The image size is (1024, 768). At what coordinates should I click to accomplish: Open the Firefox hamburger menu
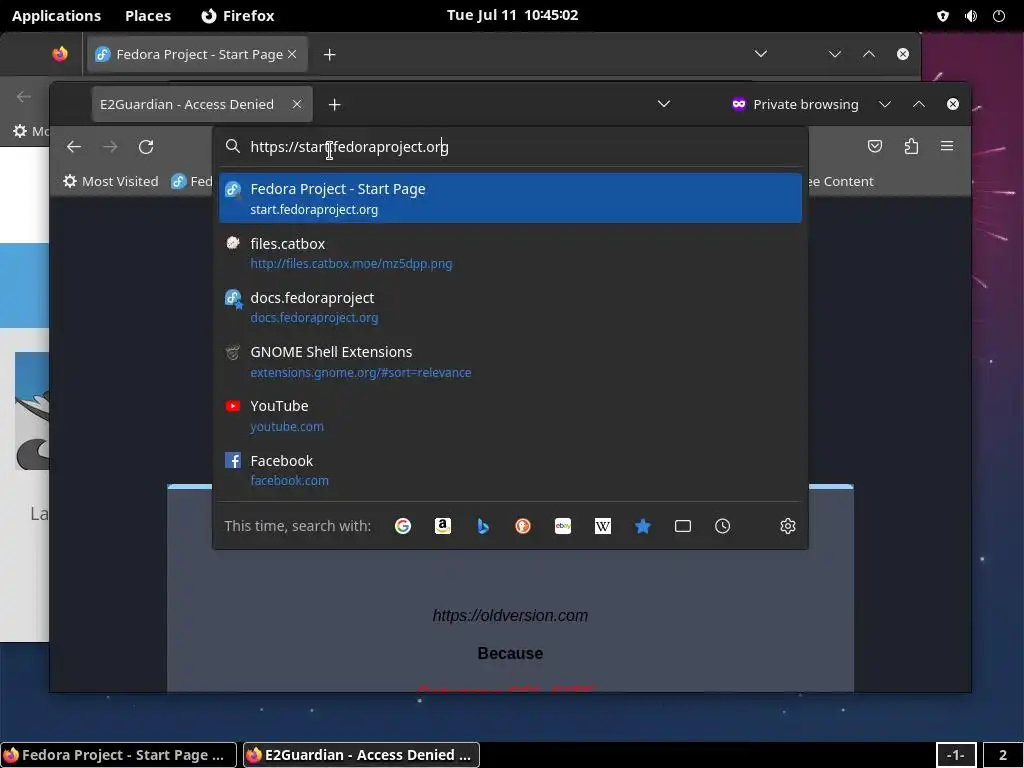pyautogui.click(x=947, y=146)
